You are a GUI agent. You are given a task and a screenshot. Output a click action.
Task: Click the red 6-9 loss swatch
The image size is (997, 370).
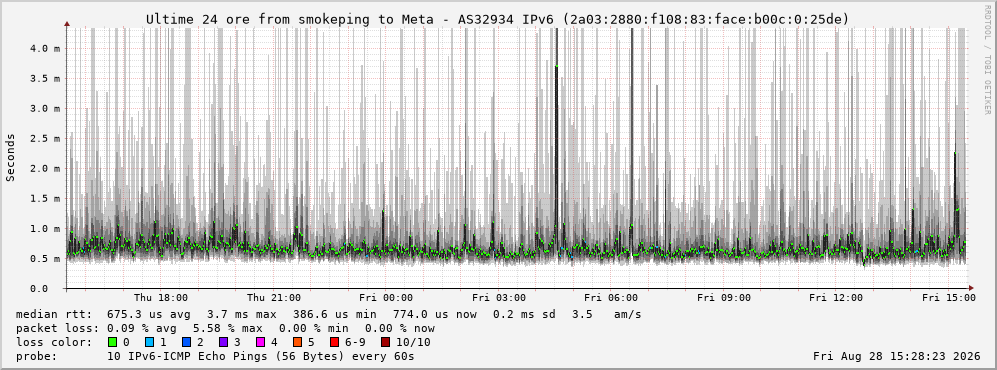click(335, 342)
